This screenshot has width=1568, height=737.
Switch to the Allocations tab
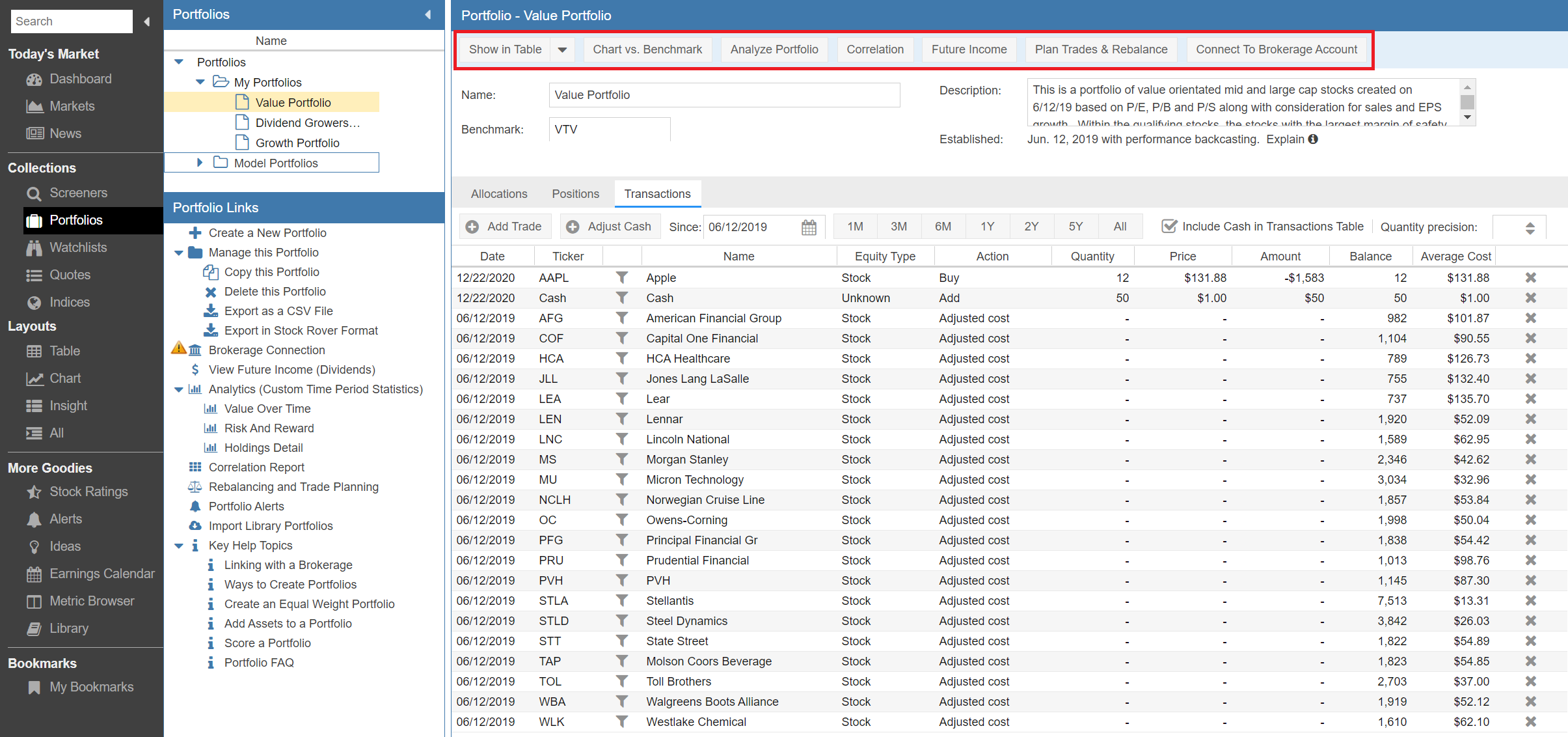coord(499,194)
